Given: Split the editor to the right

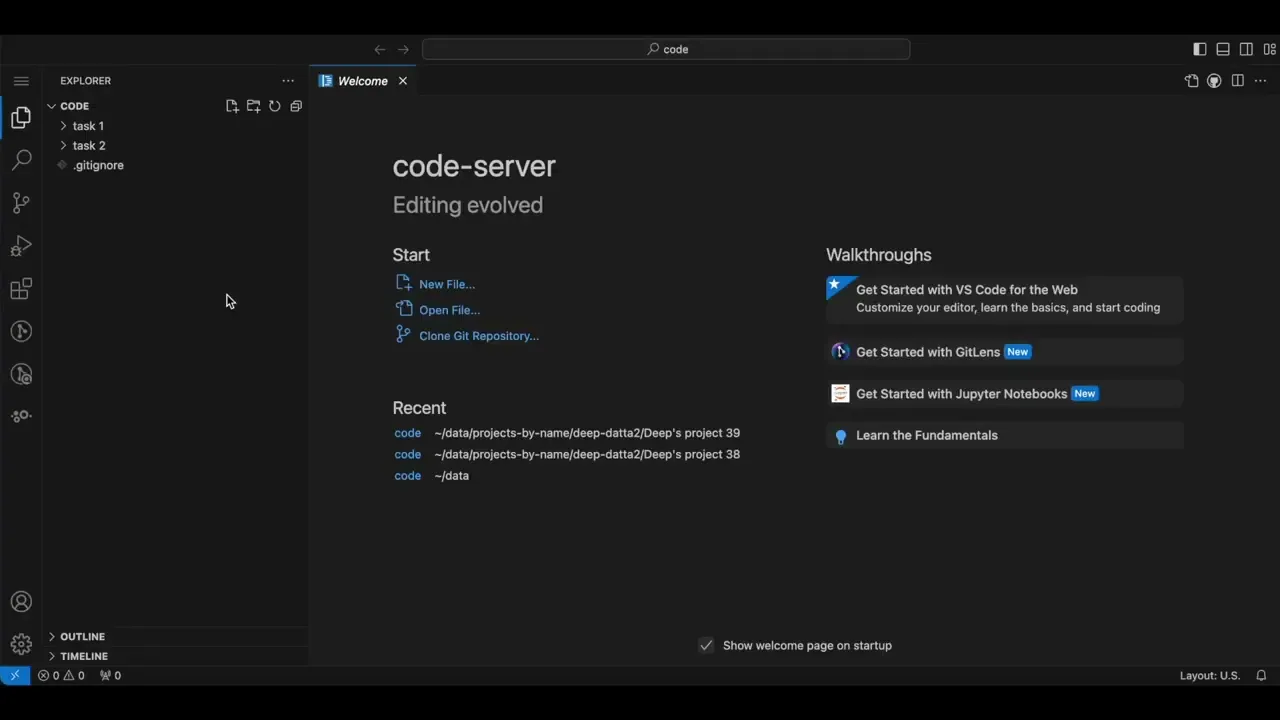Looking at the screenshot, I should 1238,81.
